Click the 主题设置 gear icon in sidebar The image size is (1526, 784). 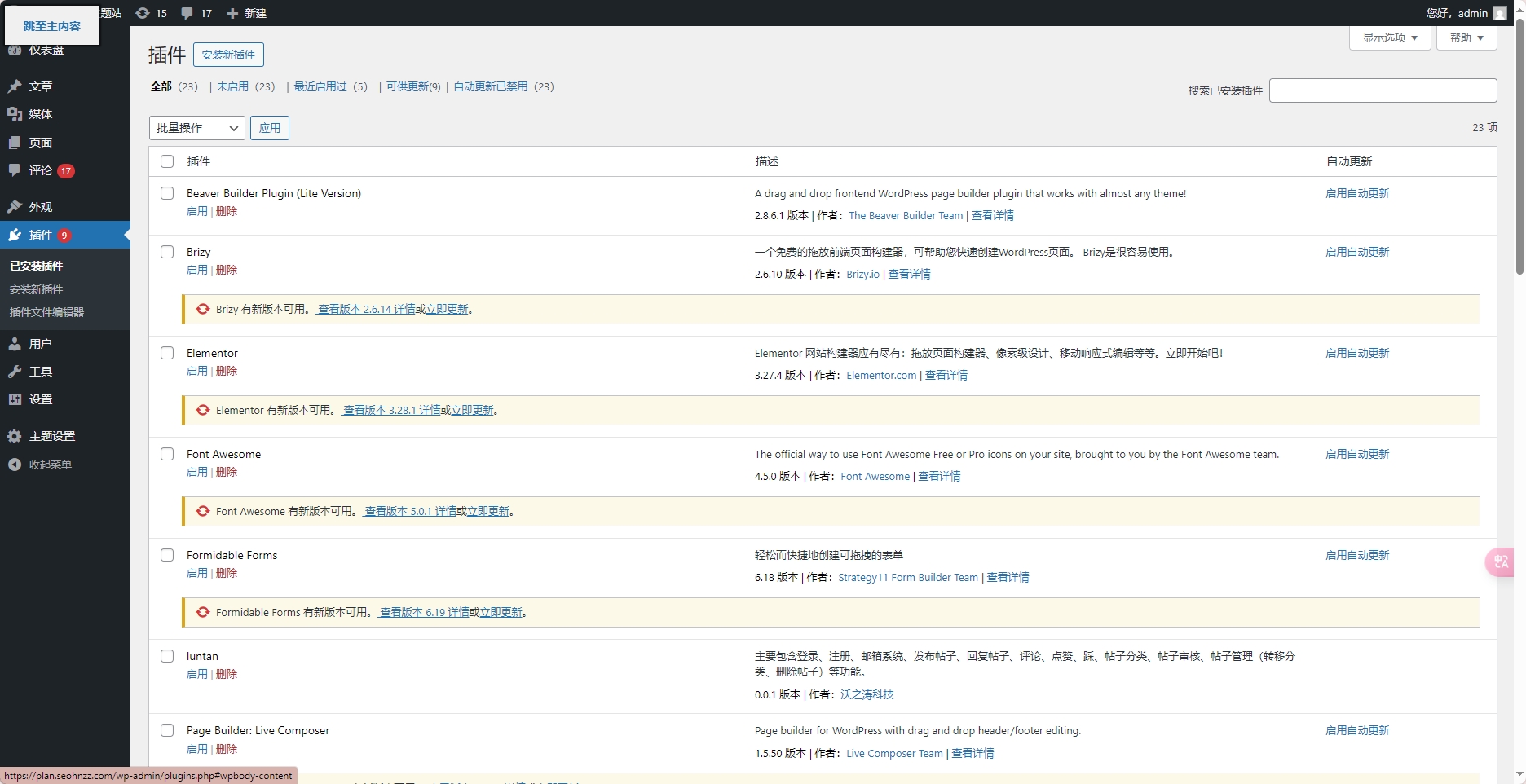(15, 436)
